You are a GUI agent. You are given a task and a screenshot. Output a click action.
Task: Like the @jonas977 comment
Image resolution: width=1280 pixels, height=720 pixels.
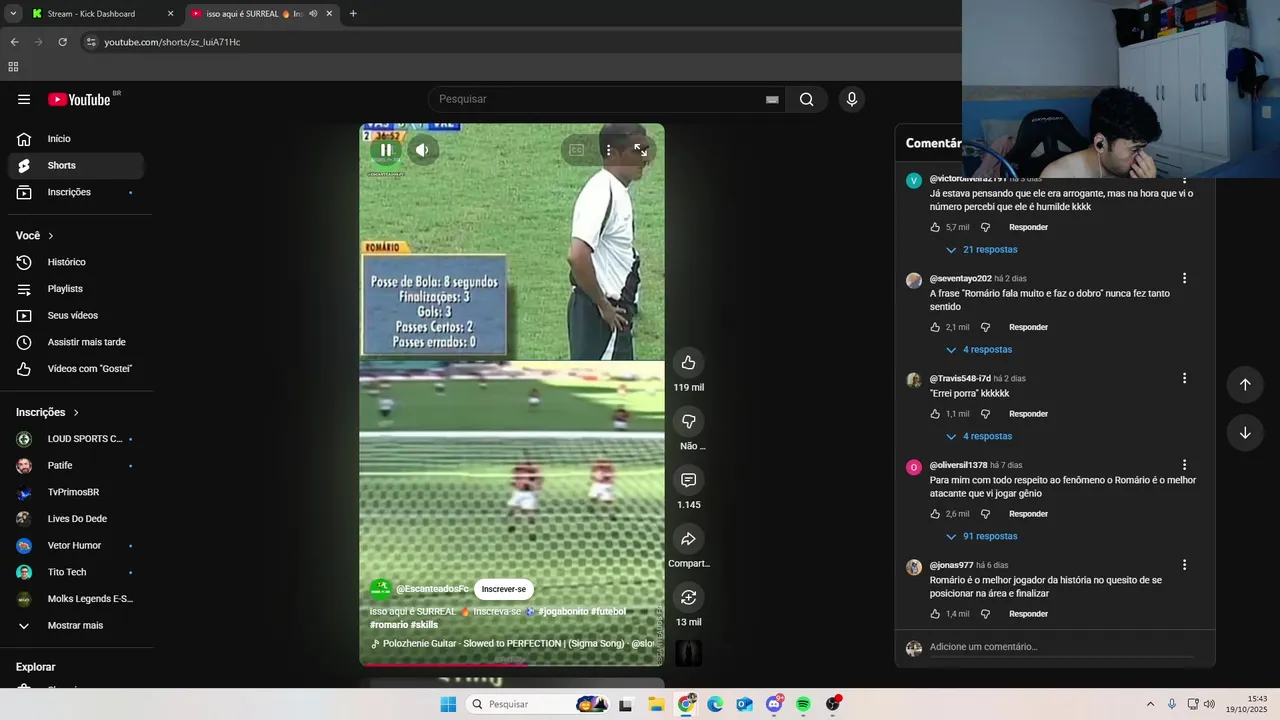(936, 614)
